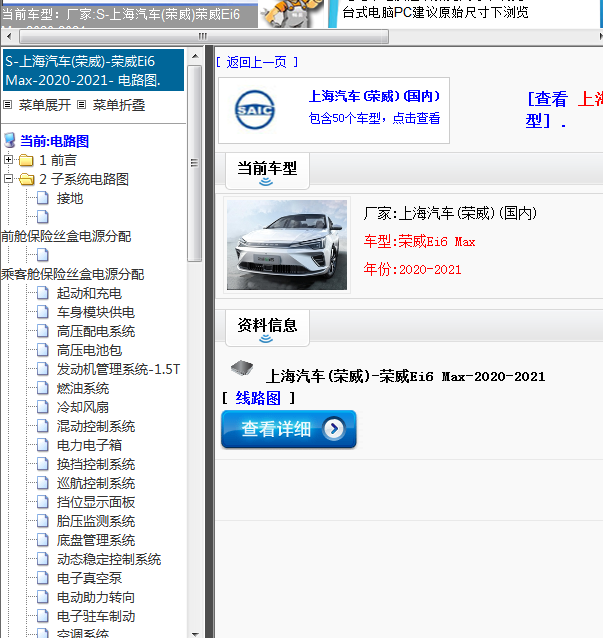The height and width of the screenshot is (638, 603).
Task: Click 菜单展开 to expand all menus
Action: tap(45, 105)
